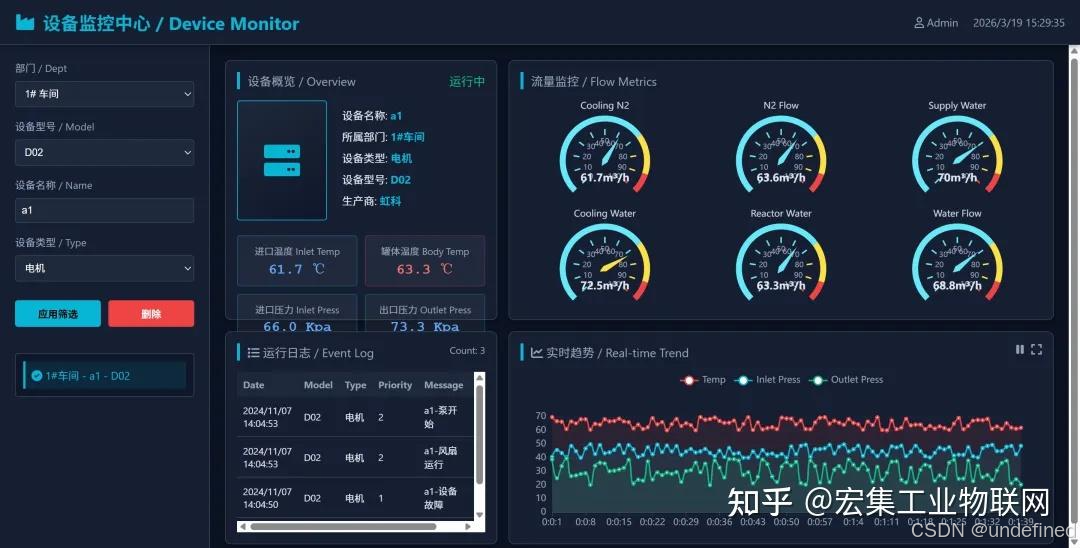Toggle the Inlet Press legend series
This screenshot has height=548, width=1080.
[767, 379]
